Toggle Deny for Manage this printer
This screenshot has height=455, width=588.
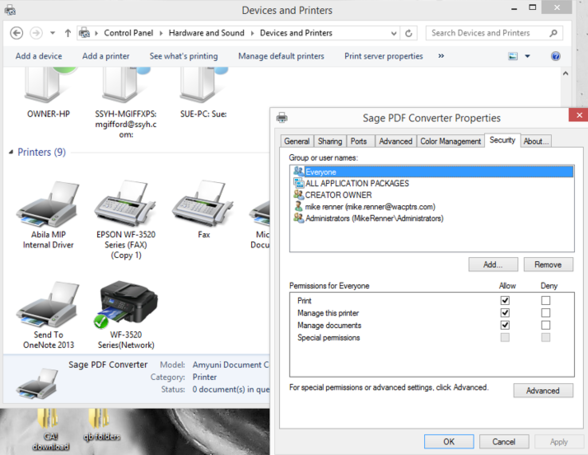[x=546, y=313]
